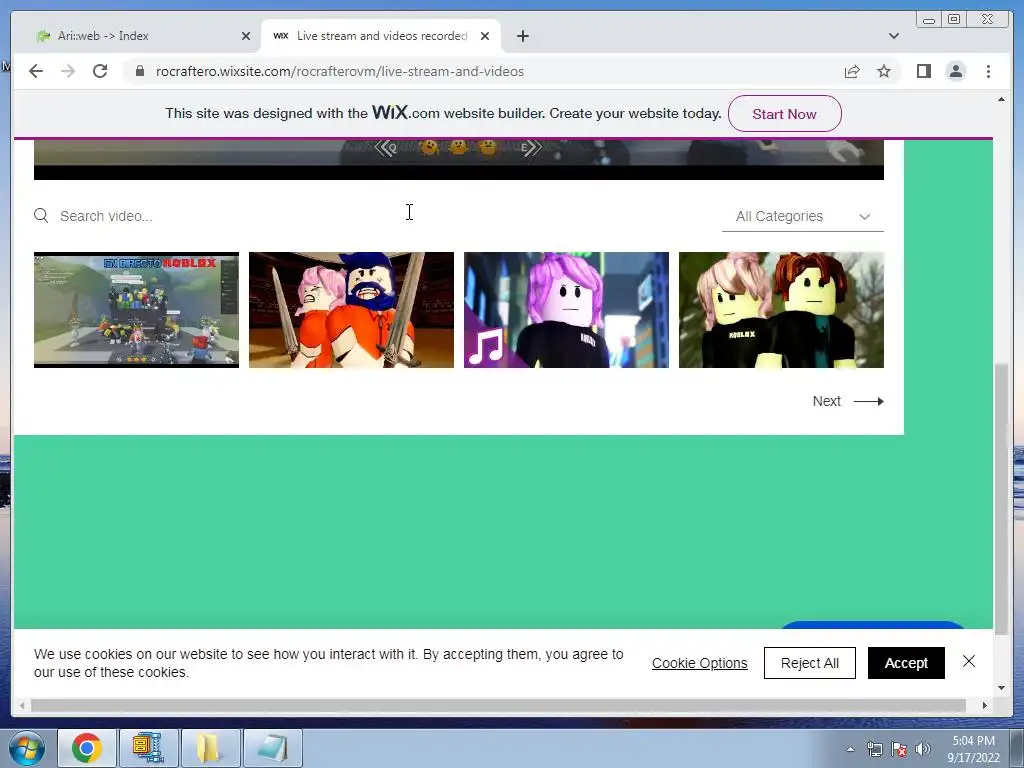The height and width of the screenshot is (768, 1024).
Task: Close the Ari::web Index tab
Action: (246, 36)
